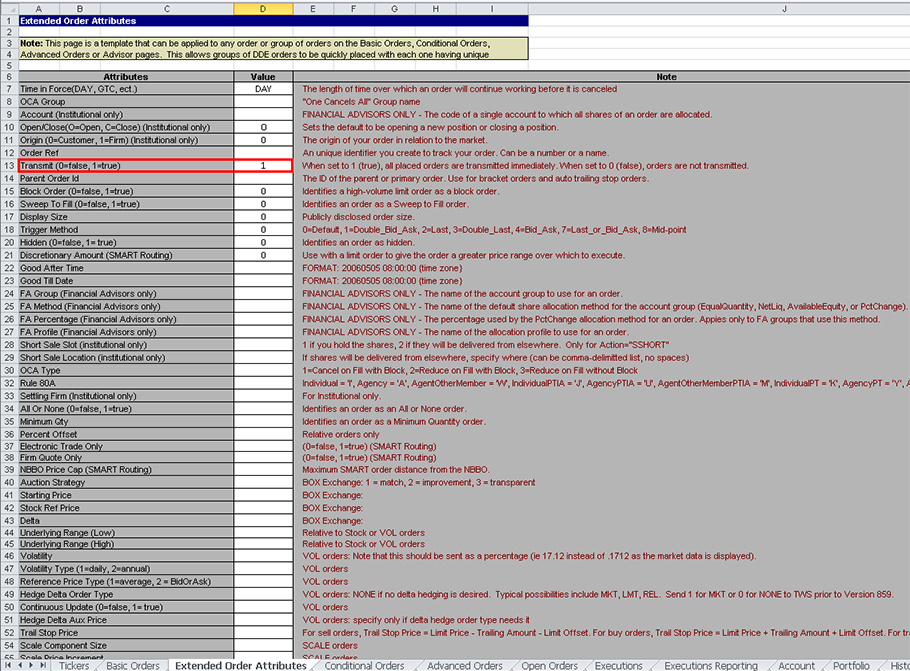Select the 'Percent Offset' attribute cell
This screenshot has height=671, width=910.
(x=126, y=434)
